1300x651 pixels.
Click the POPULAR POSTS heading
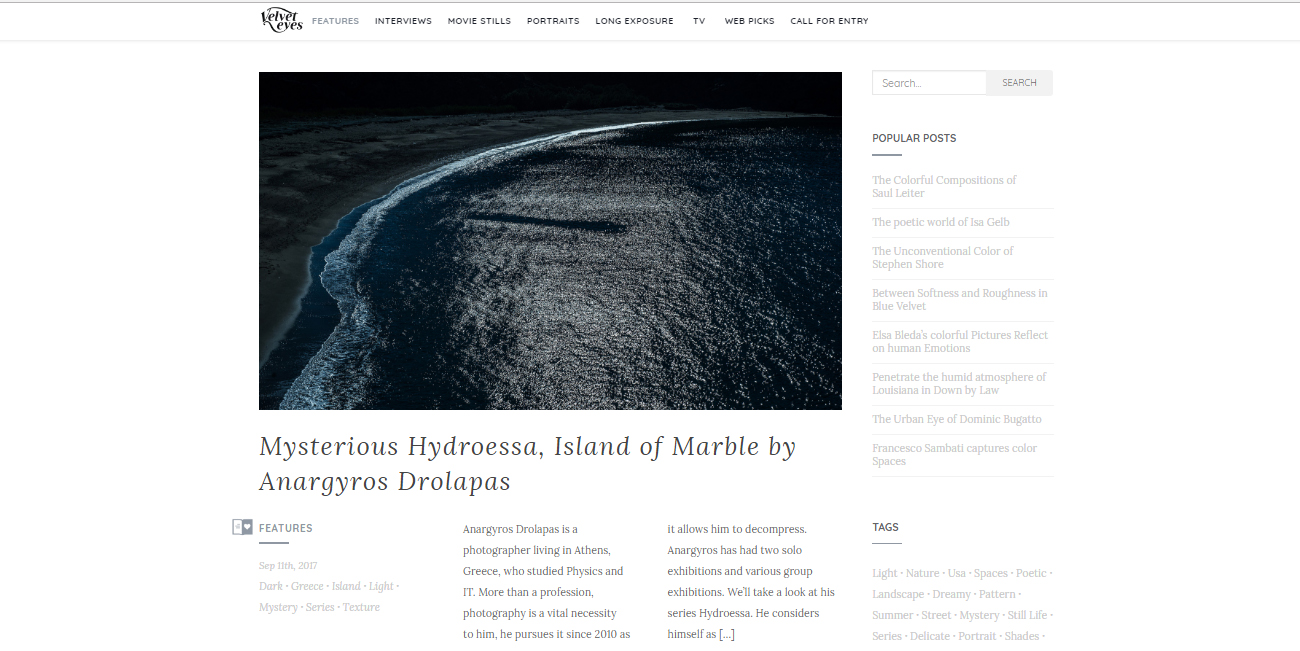(914, 138)
